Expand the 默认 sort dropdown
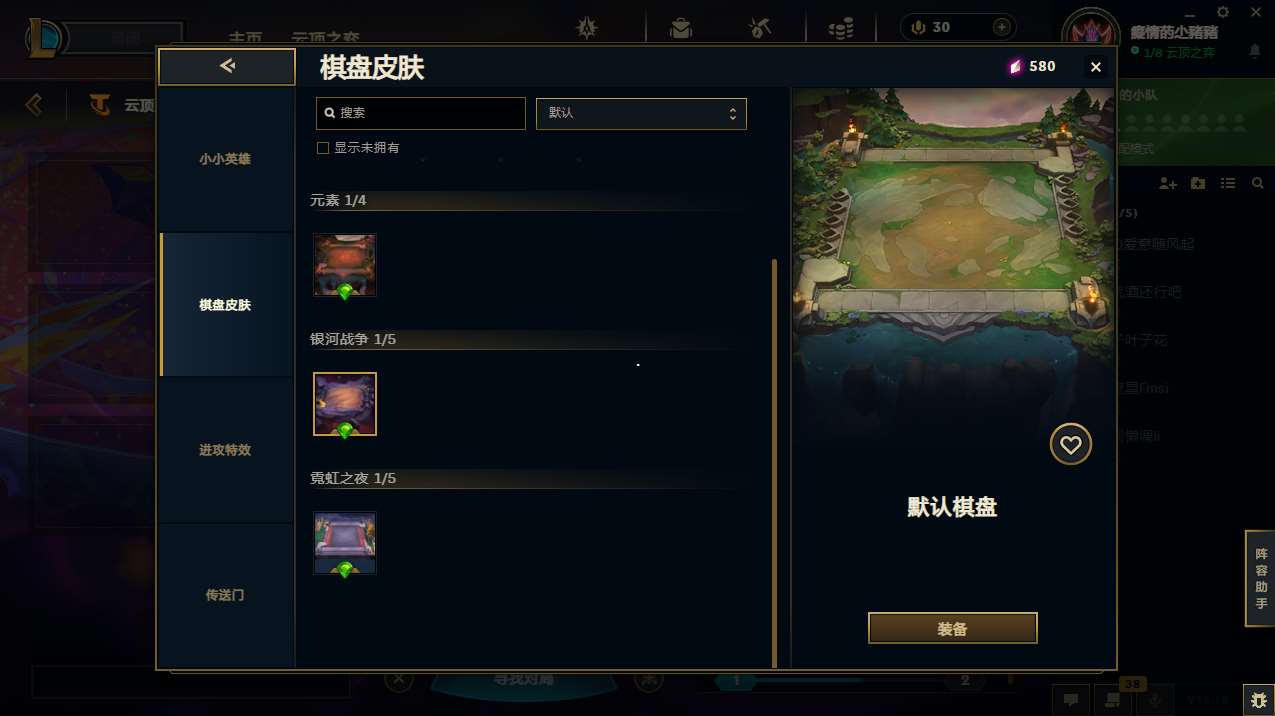 [641, 113]
